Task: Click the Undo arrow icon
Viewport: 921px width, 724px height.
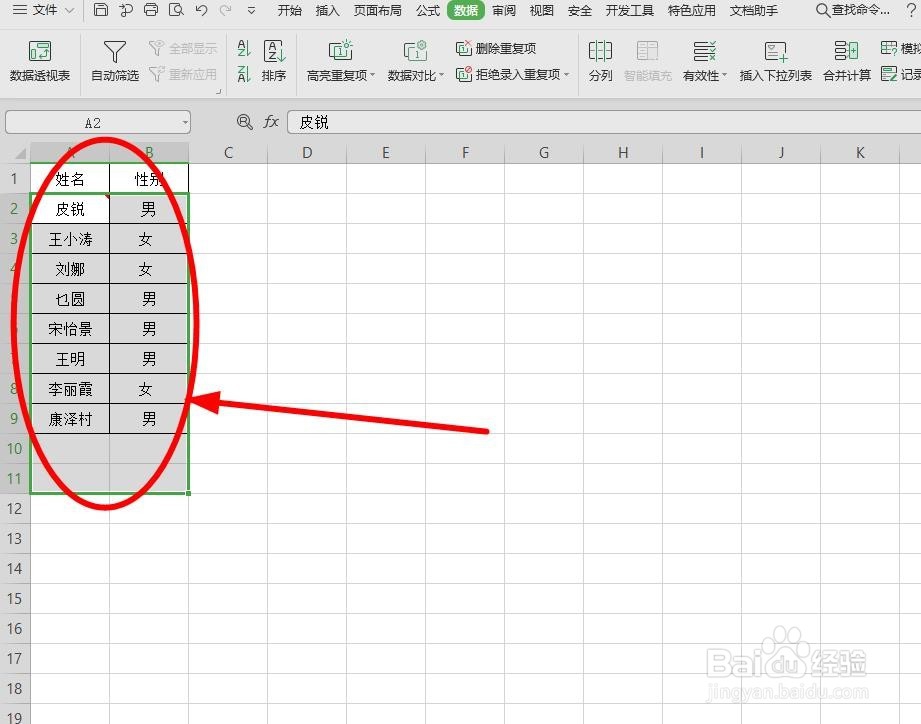Action: pyautogui.click(x=201, y=10)
